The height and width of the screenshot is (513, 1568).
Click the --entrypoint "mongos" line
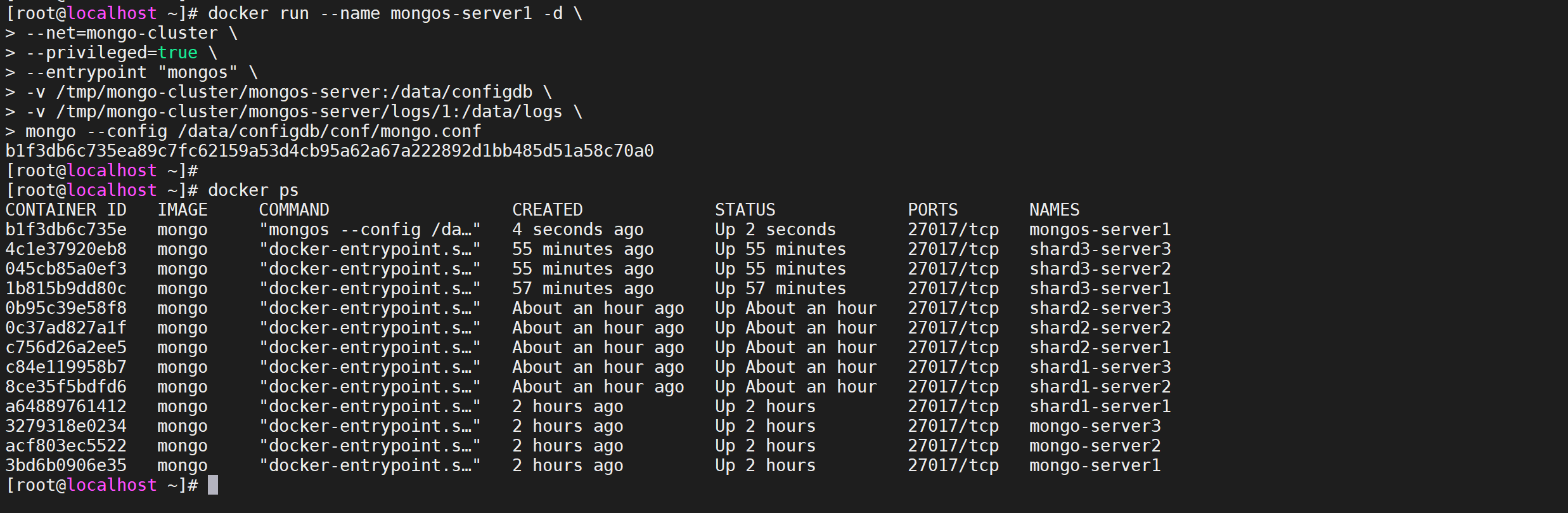(132, 72)
